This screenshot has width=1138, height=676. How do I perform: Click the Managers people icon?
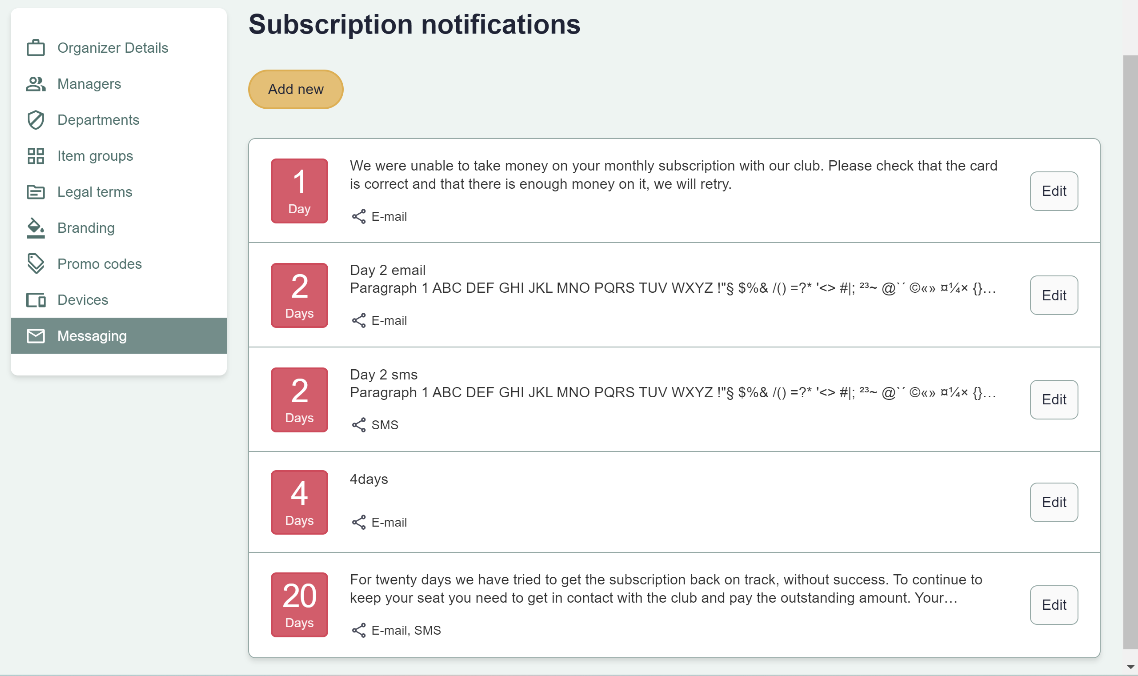(36, 84)
